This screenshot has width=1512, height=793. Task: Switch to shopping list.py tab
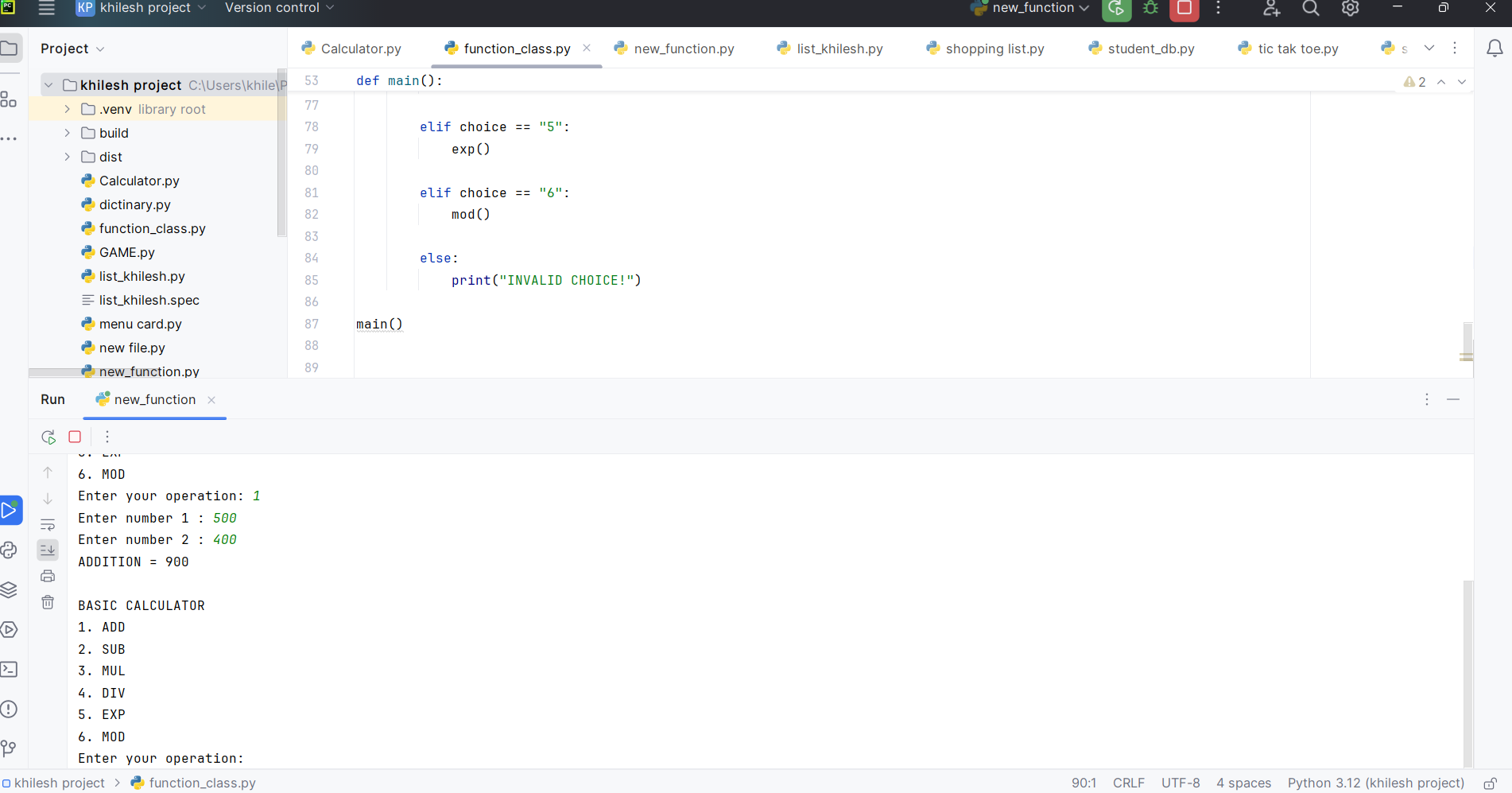(985, 49)
